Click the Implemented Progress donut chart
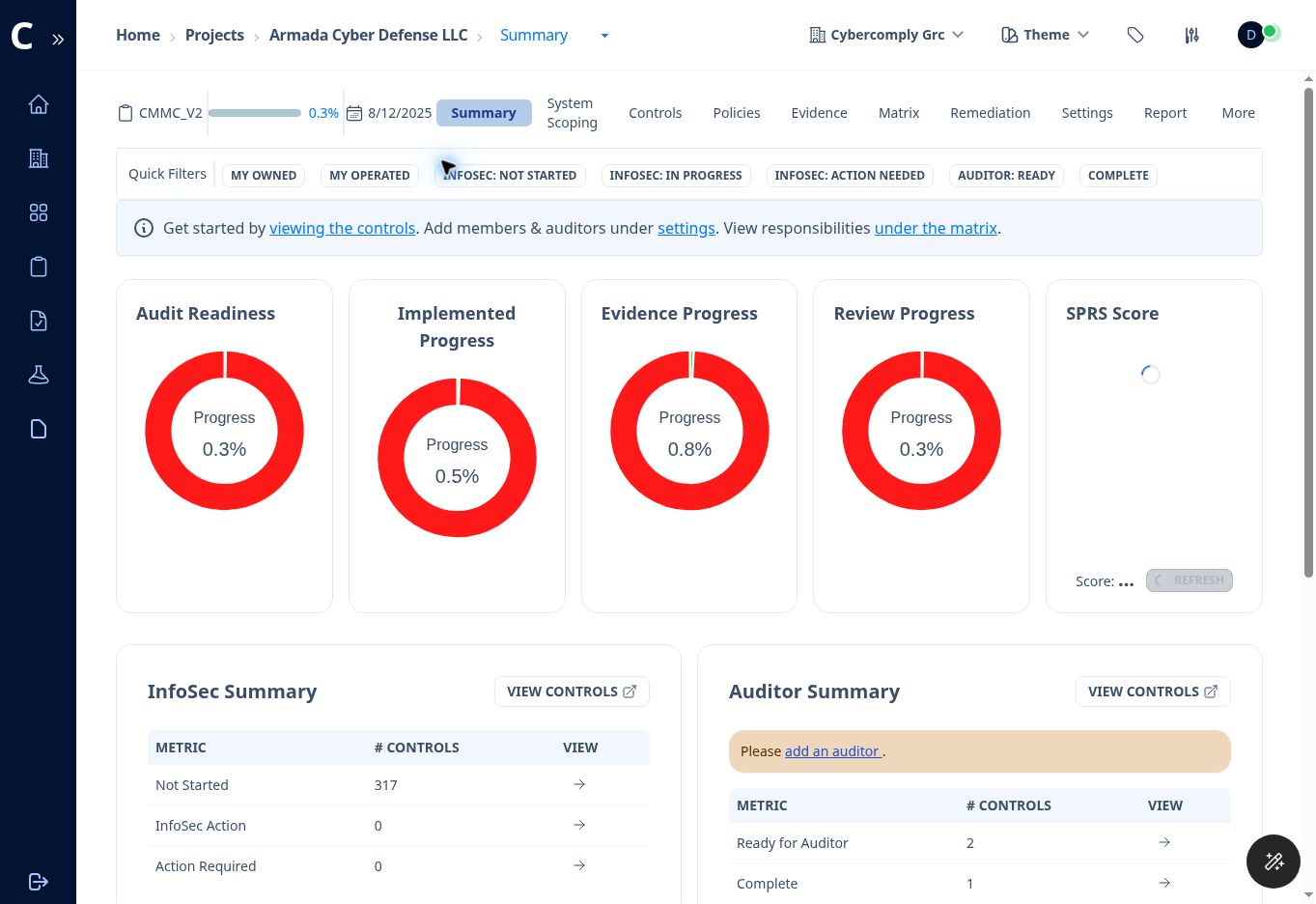 click(x=457, y=458)
